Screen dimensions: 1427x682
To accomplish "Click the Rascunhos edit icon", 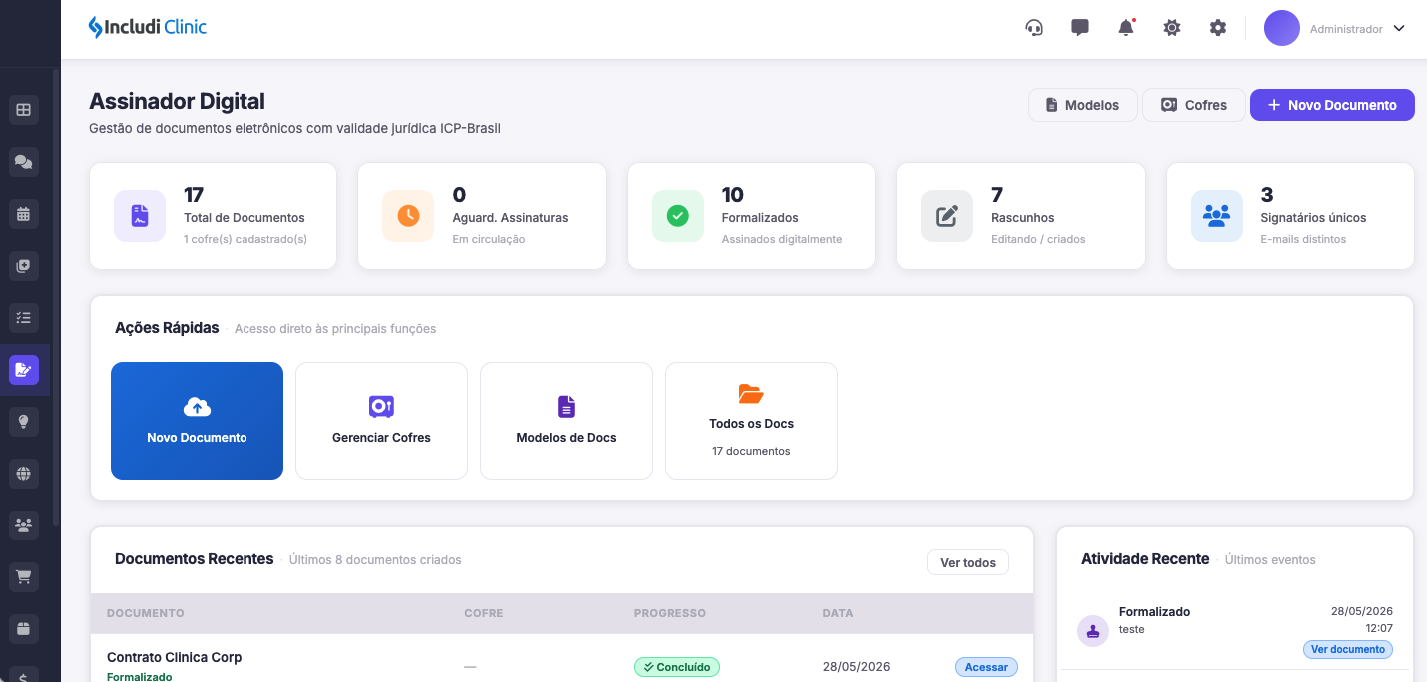I will pyautogui.click(x=947, y=216).
